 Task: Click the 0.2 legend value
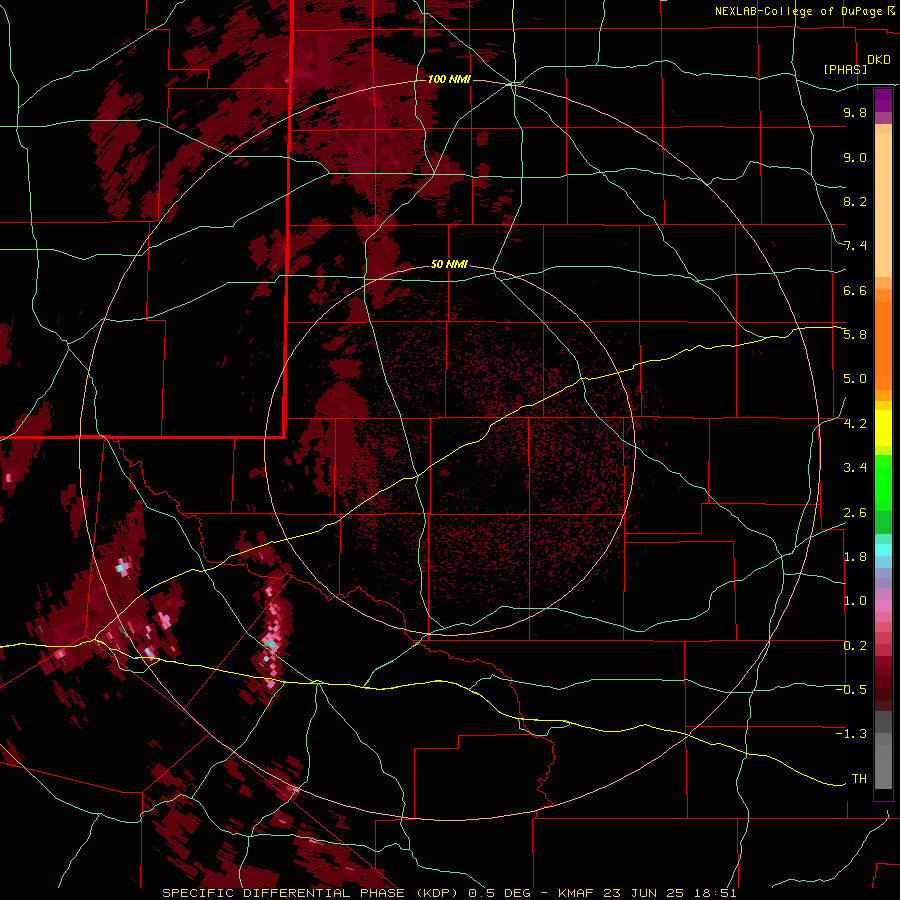pyautogui.click(x=855, y=646)
